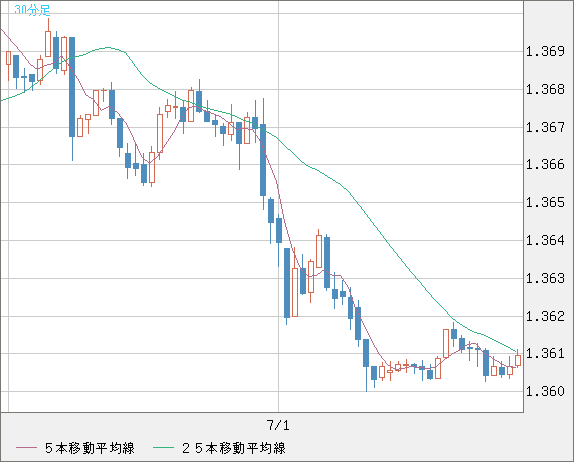
Task: Click the green 25-period legend line swatch
Action: tap(163, 448)
